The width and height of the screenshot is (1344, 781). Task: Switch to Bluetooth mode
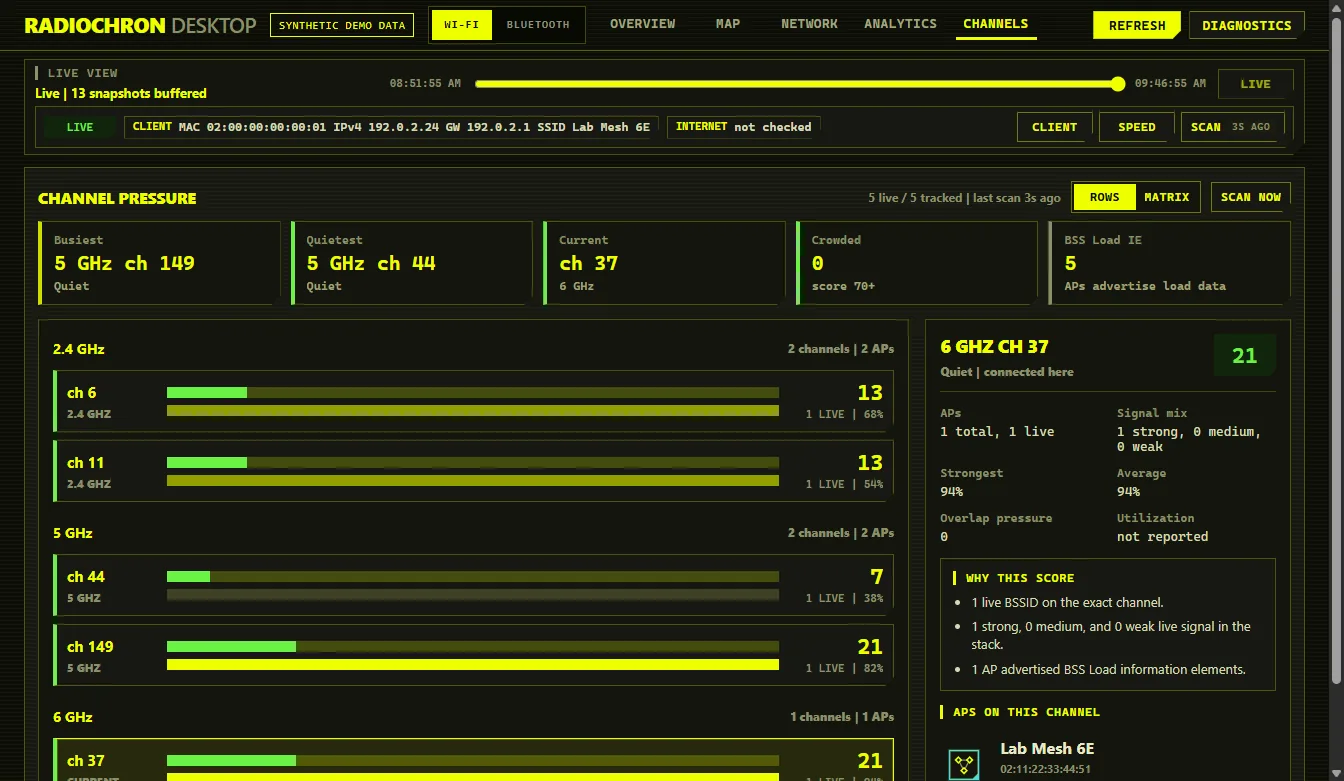point(538,25)
